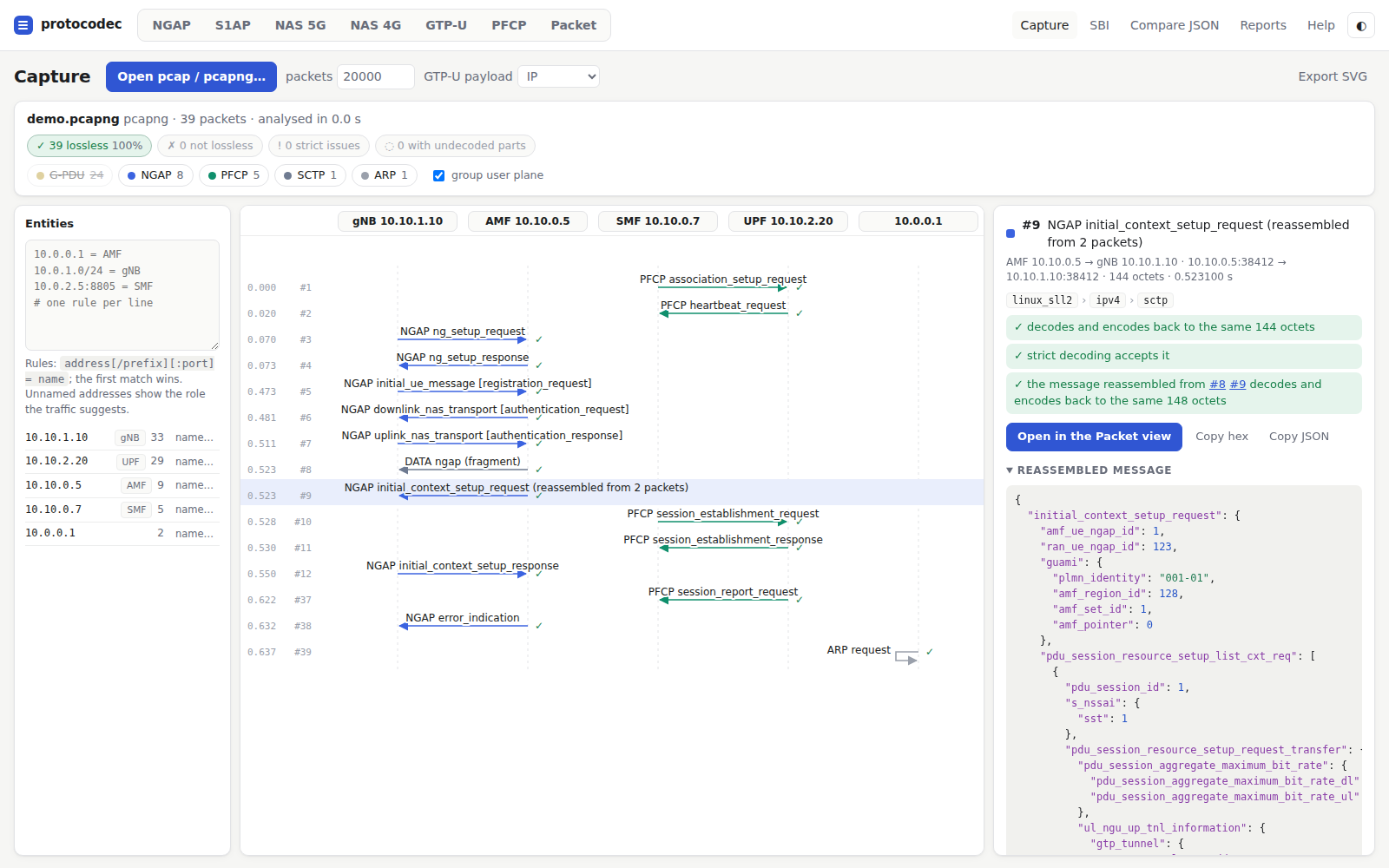Image resolution: width=1389 pixels, height=868 pixels.
Task: Select the Capture navigation item
Action: point(1044,25)
